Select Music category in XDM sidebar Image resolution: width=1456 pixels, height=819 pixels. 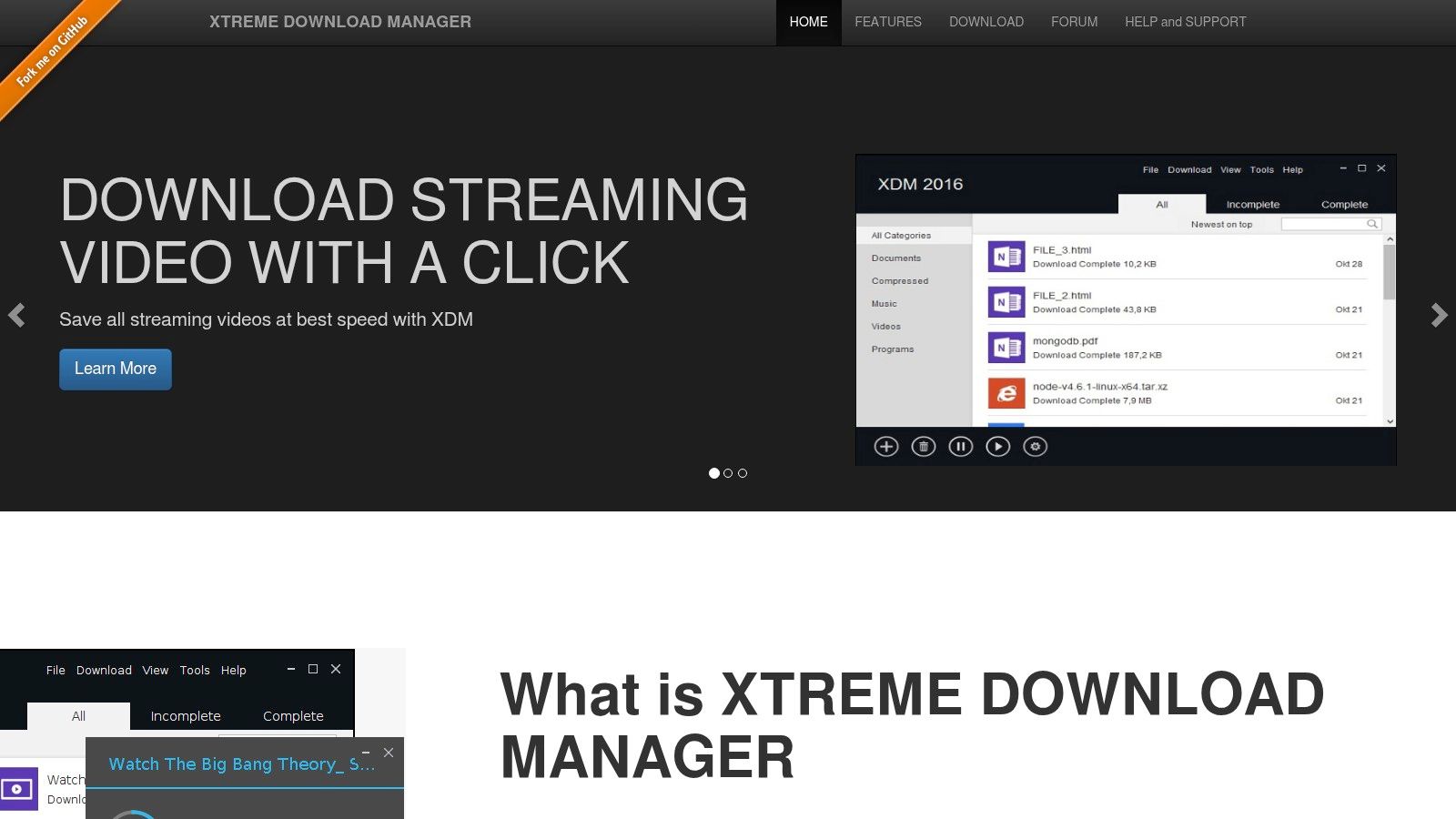pyautogui.click(x=884, y=304)
